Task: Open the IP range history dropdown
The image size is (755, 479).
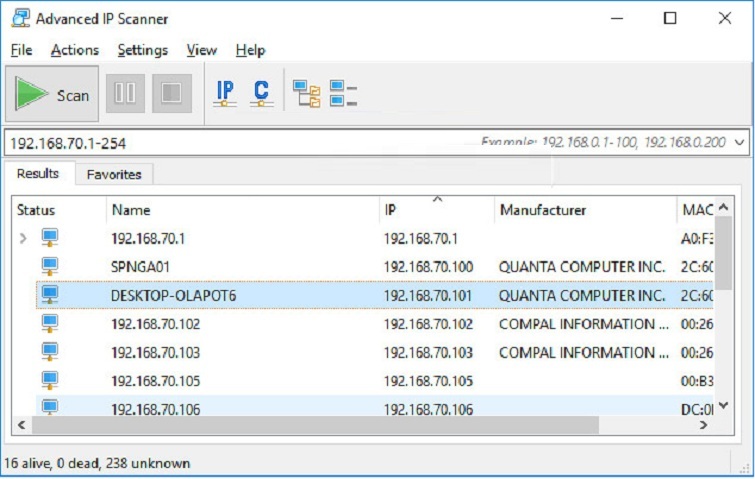Action: (x=739, y=143)
